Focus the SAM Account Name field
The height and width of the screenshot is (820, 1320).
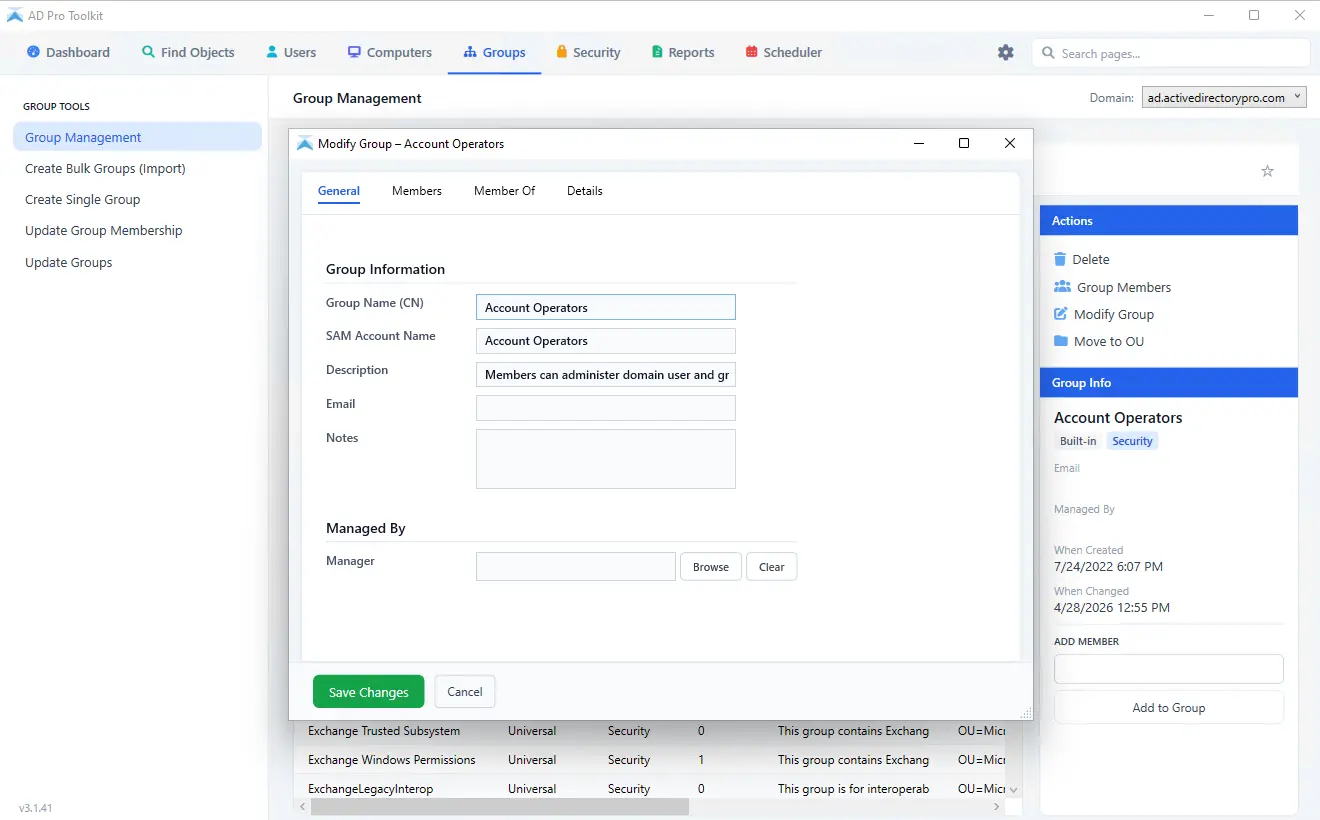pyautogui.click(x=606, y=341)
